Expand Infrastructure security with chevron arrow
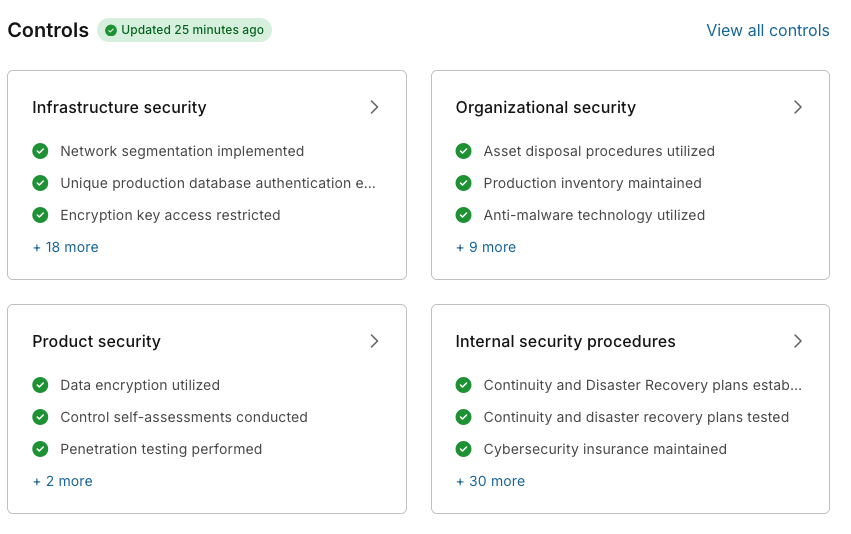 pos(374,107)
